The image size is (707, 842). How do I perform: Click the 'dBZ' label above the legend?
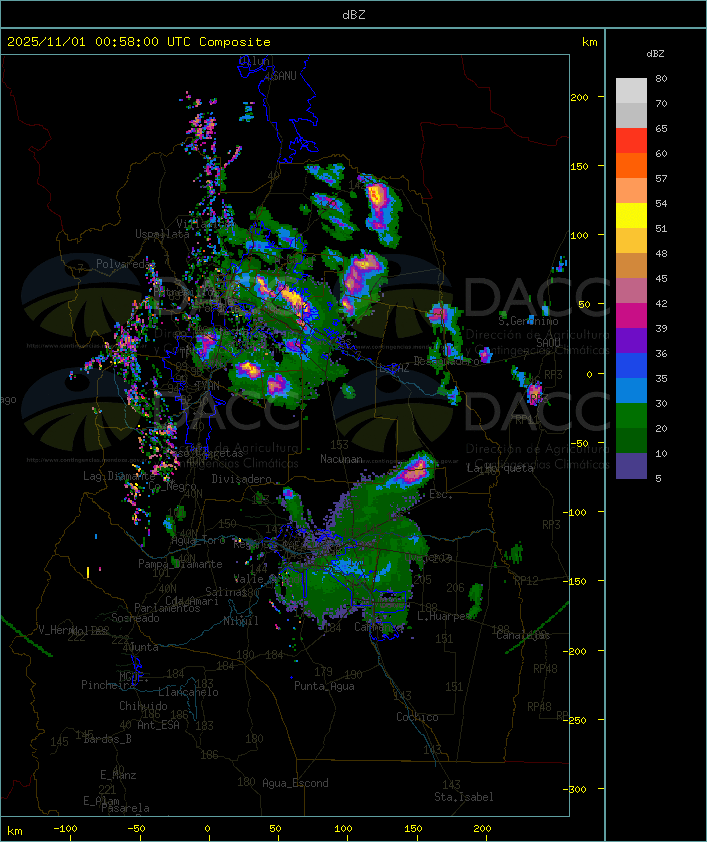coord(655,54)
